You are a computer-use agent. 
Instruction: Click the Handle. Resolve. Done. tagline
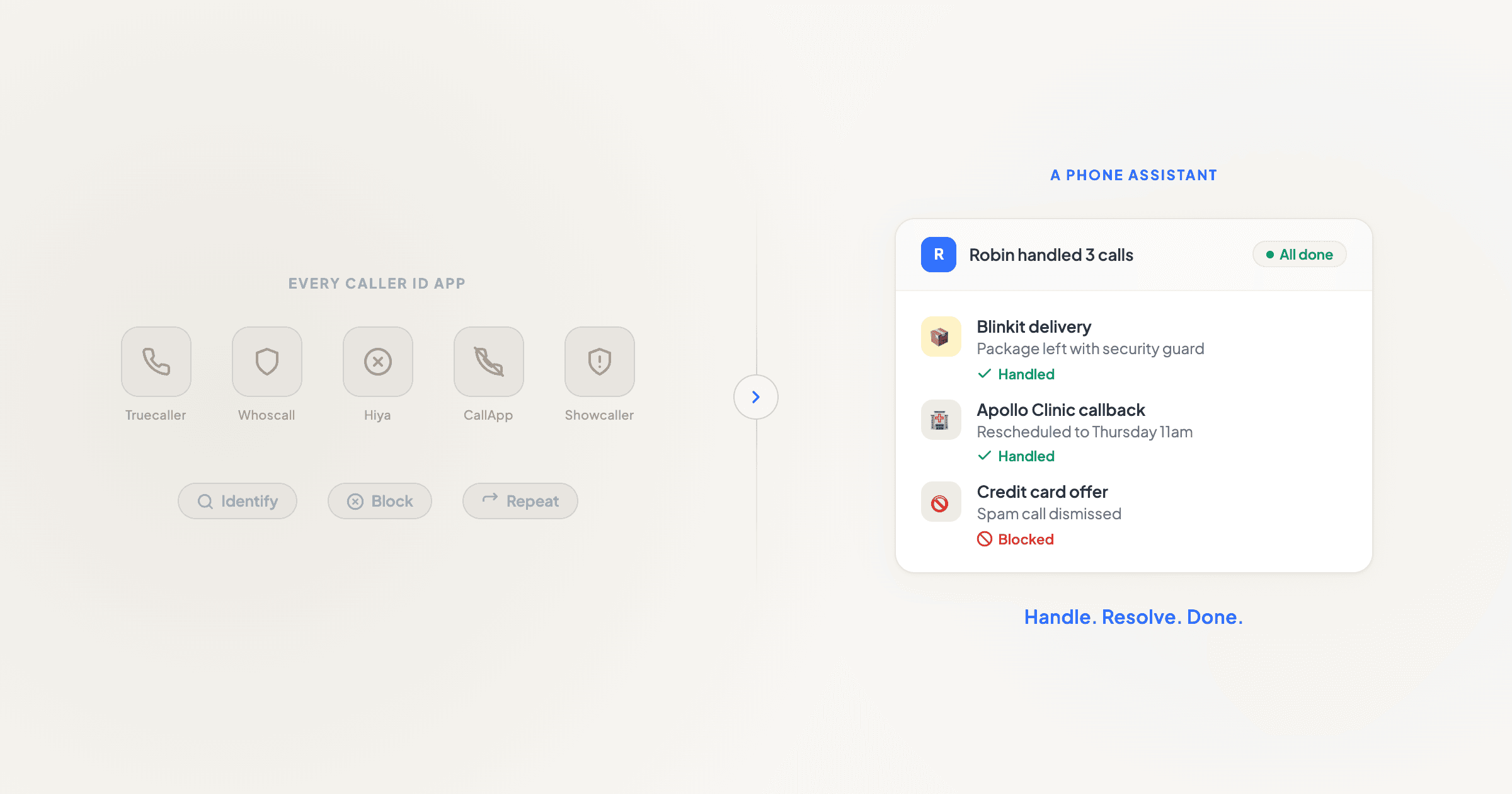(1133, 617)
